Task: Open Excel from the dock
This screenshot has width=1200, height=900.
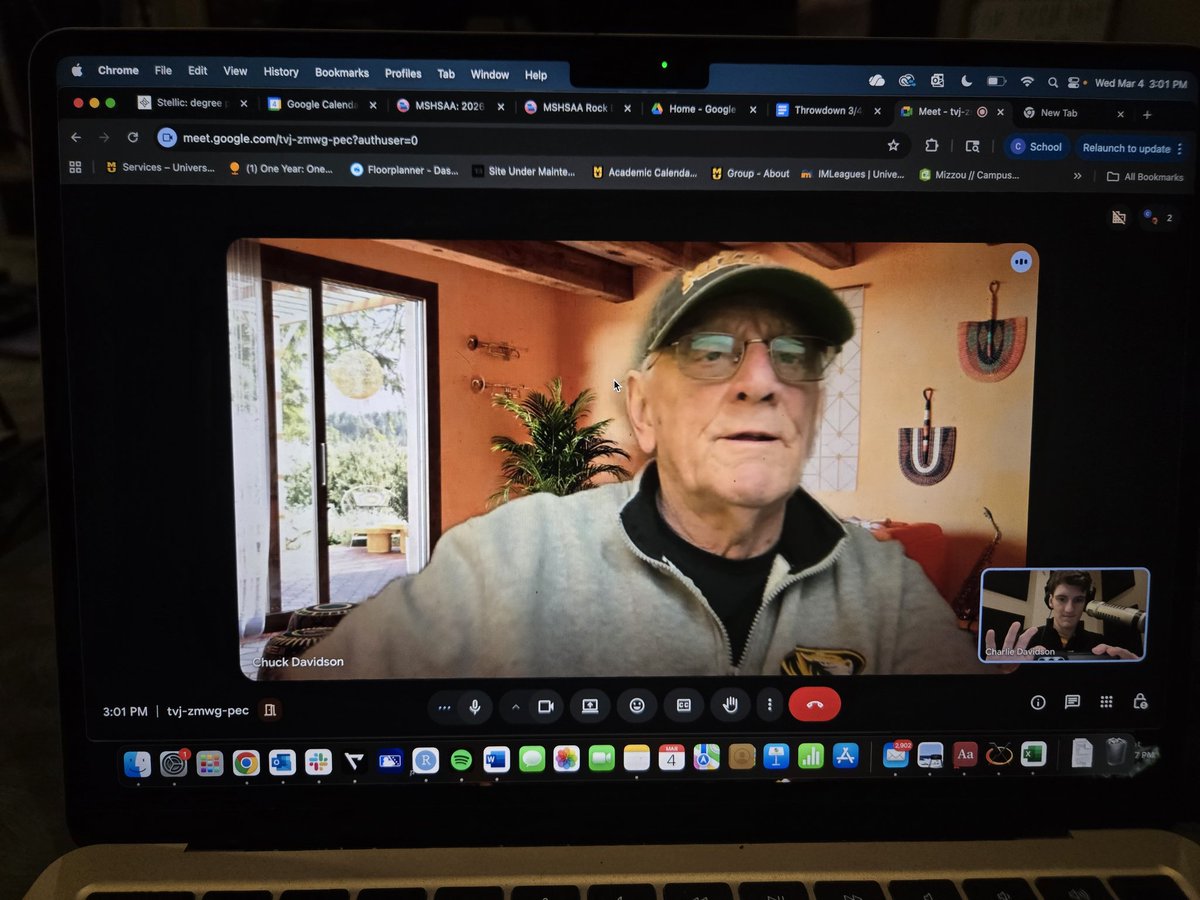Action: pyautogui.click(x=1033, y=754)
